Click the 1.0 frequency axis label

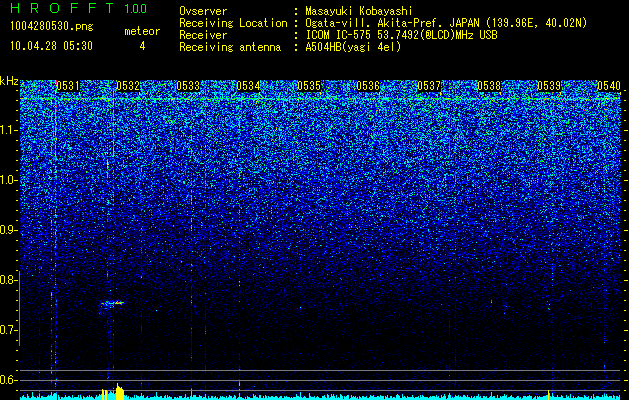(x=9, y=180)
